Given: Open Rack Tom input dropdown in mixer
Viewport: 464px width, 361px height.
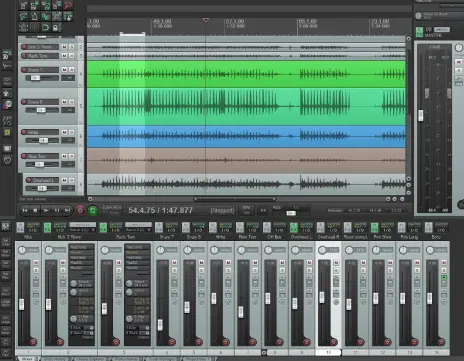Looking at the screenshot, I should (139, 230).
